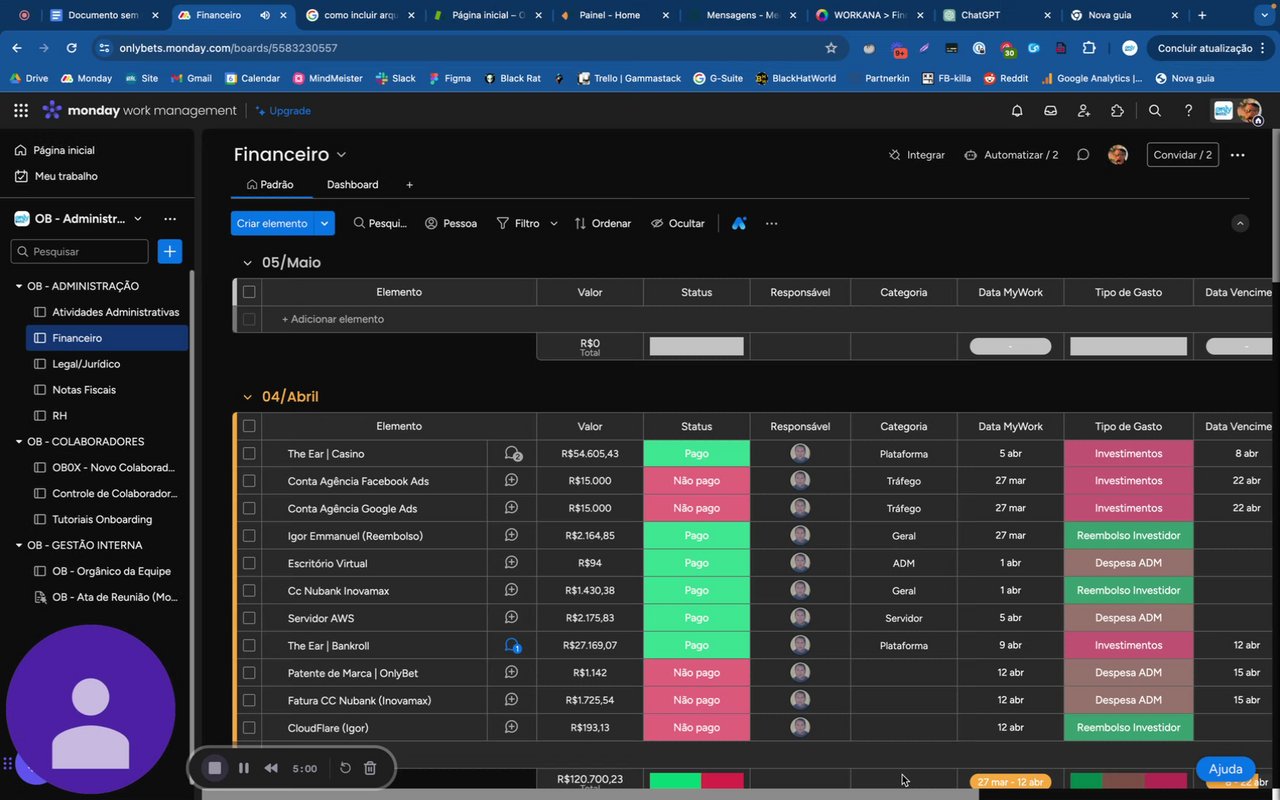The width and height of the screenshot is (1280, 800).
Task: Open the Financeiro board title dropdown
Action: (x=341, y=155)
